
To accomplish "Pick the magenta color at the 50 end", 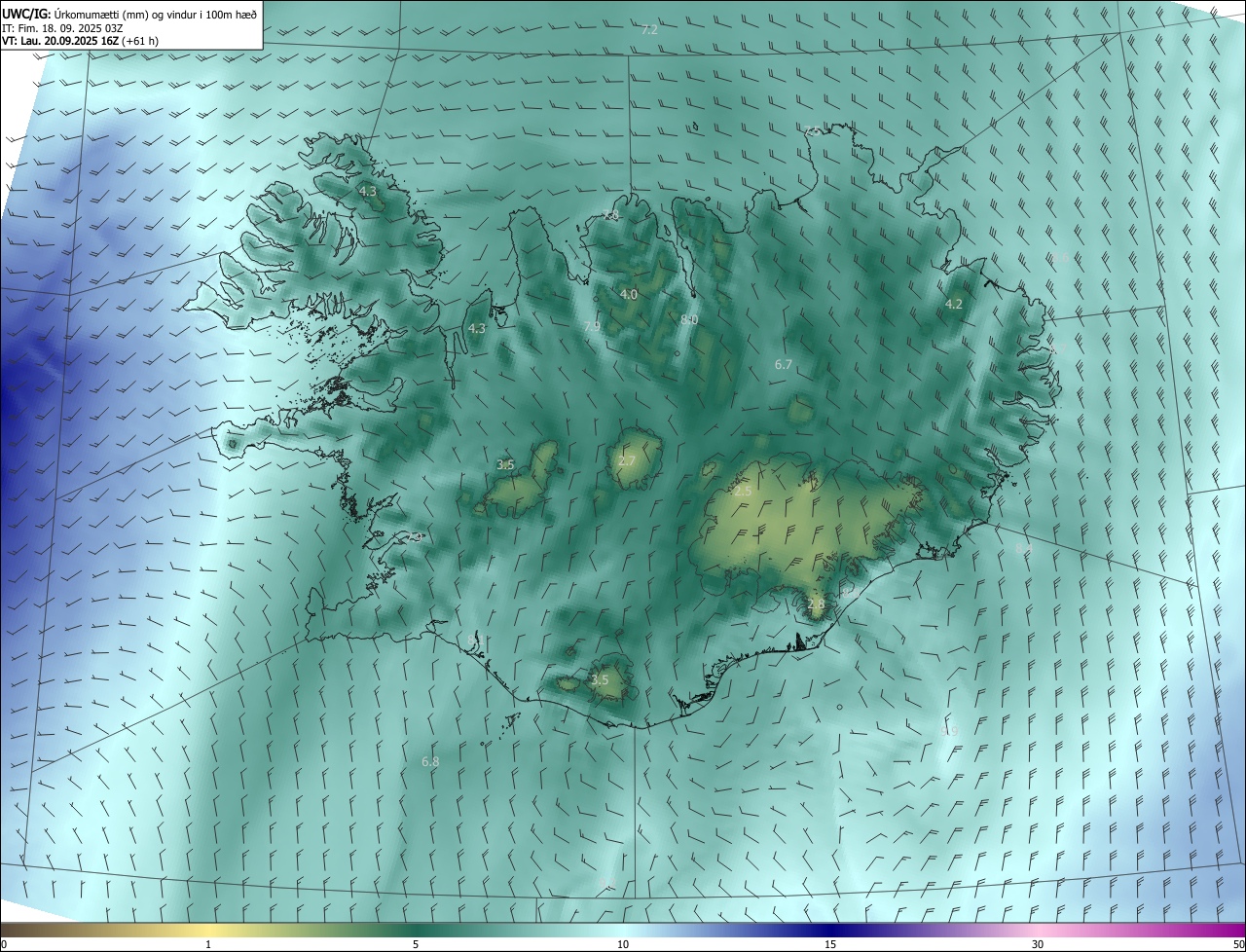I will point(1238,930).
